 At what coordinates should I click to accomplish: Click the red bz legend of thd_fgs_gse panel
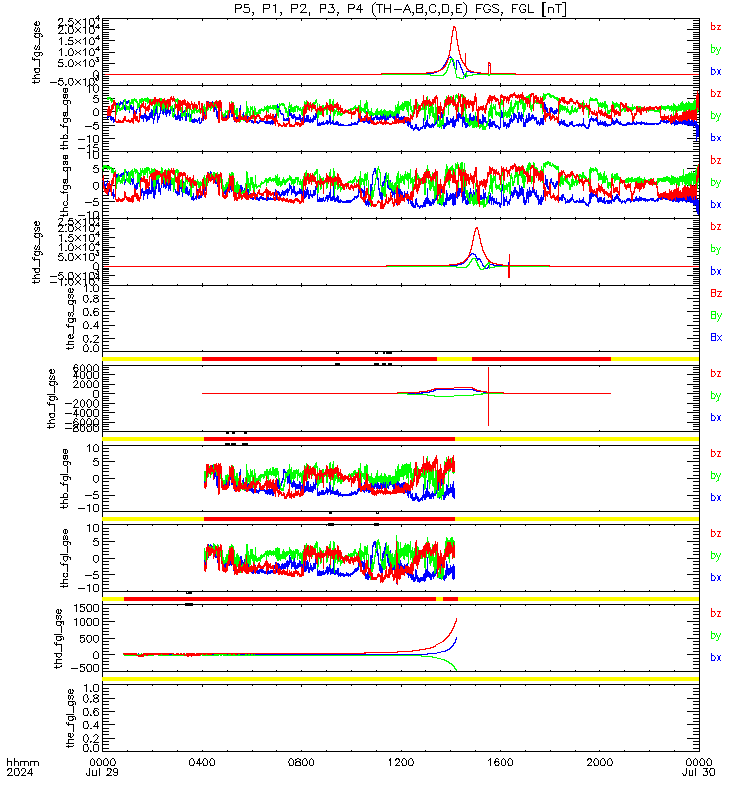click(715, 227)
